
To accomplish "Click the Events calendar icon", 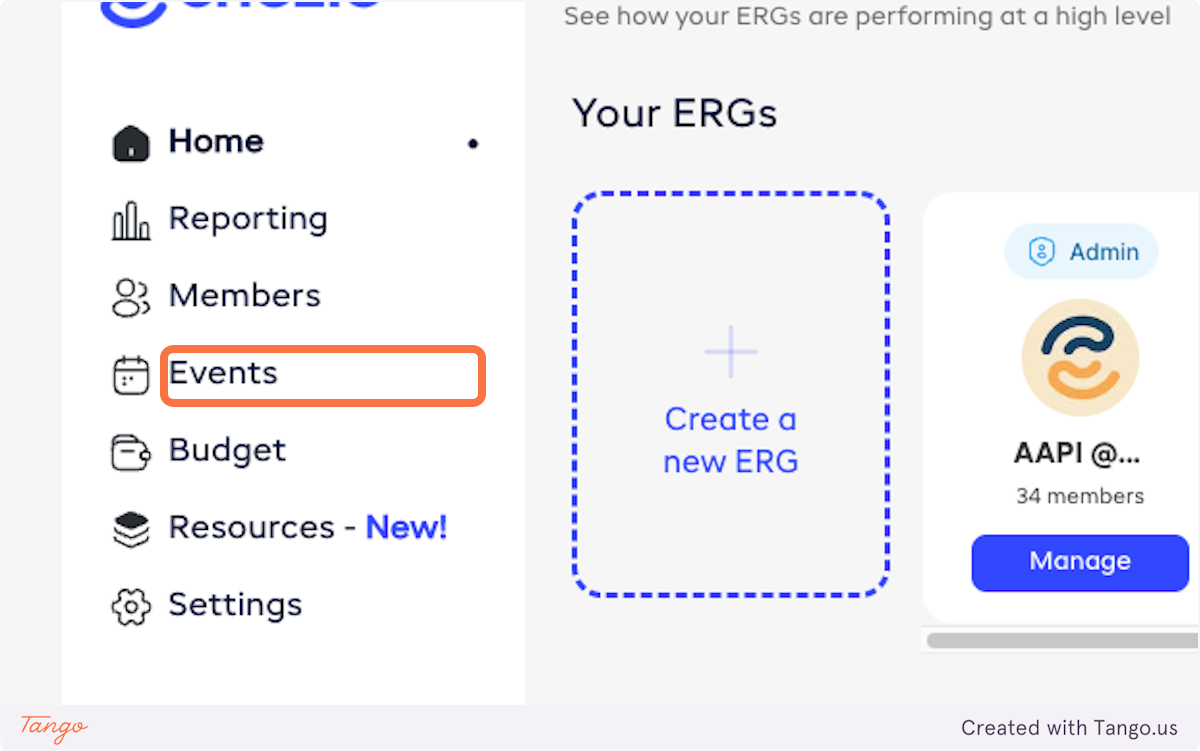I will (x=131, y=375).
